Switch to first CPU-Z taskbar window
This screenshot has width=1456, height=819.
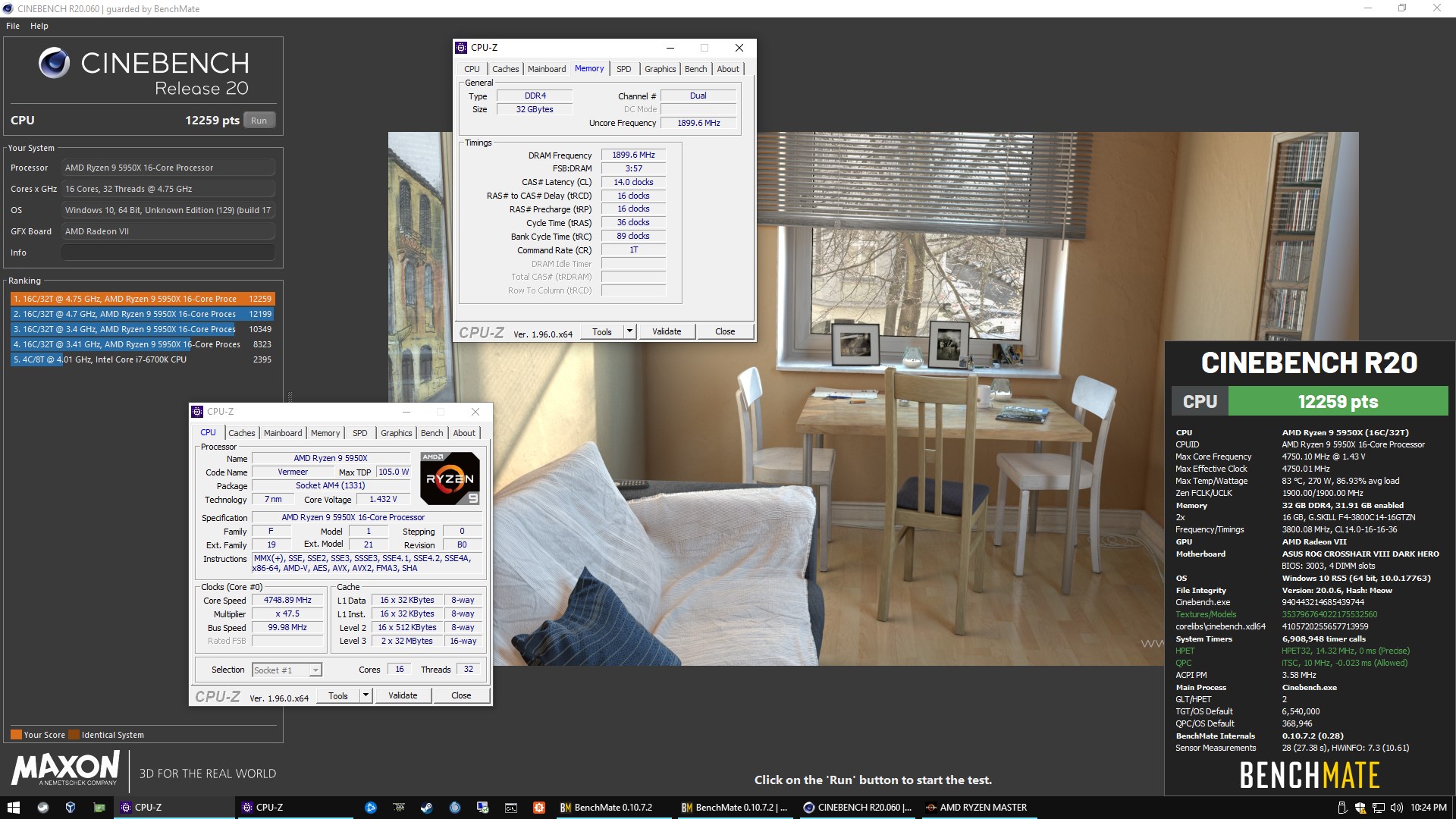pyautogui.click(x=174, y=808)
